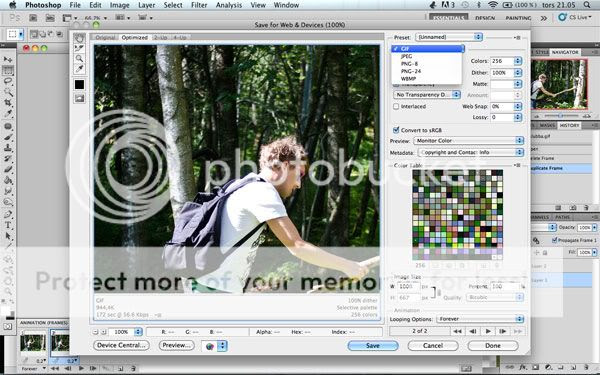Open the Color Table flyout menu icon
Image resolution: width=600 pixels, height=375 pixels.
coord(517,165)
